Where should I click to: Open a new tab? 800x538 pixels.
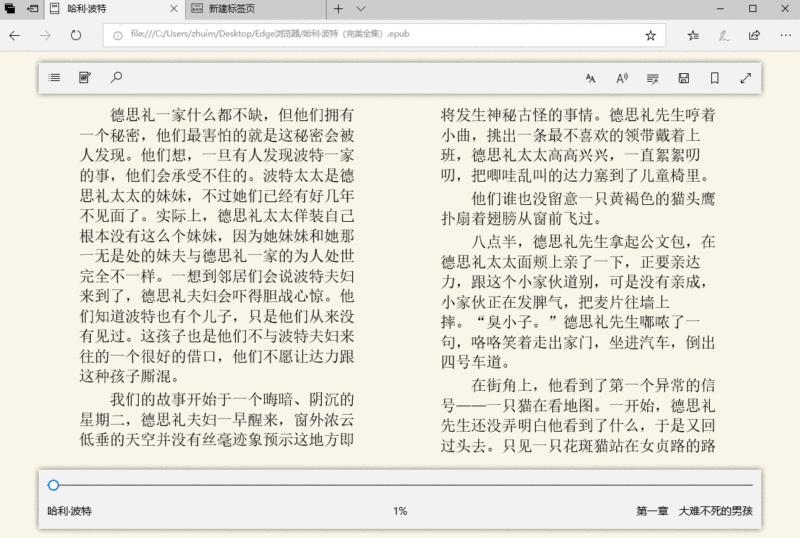click(x=338, y=8)
